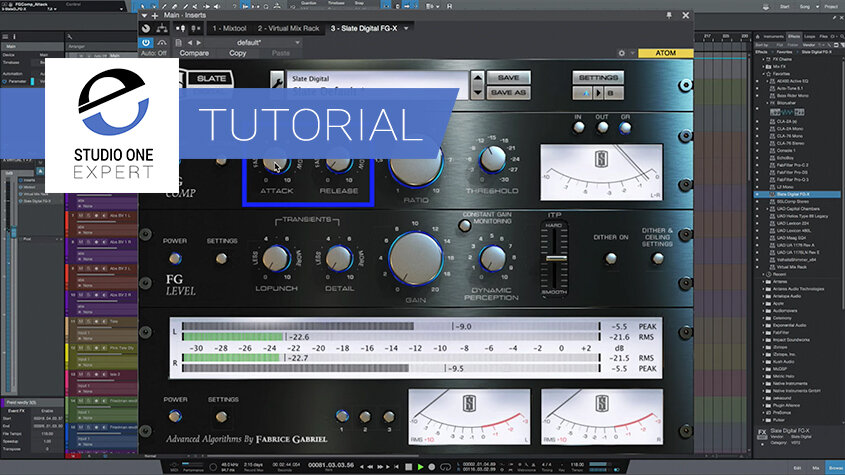The width and height of the screenshot is (845, 475).
Task: Click the transport play button
Action: click(420, 466)
